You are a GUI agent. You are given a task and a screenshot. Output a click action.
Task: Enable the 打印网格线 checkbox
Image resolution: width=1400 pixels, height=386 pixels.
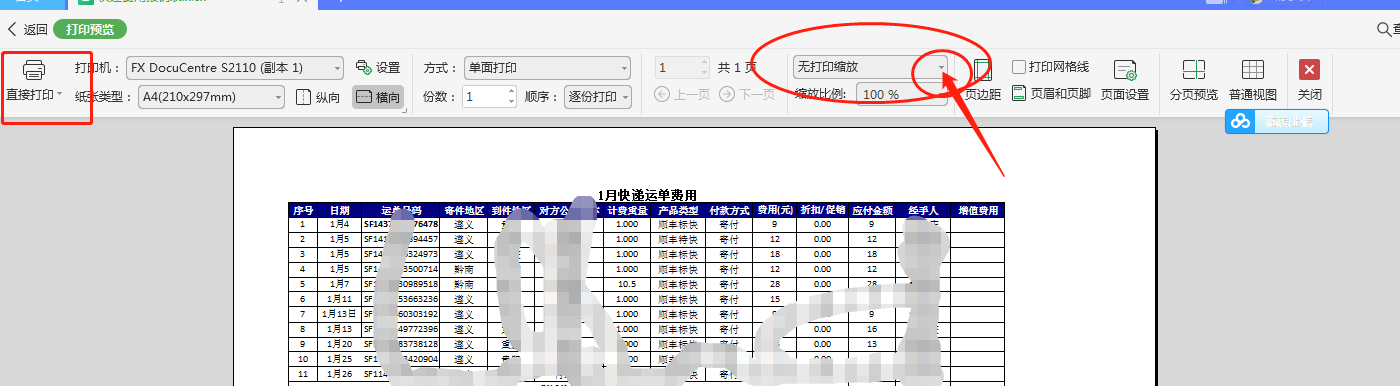tap(1019, 67)
